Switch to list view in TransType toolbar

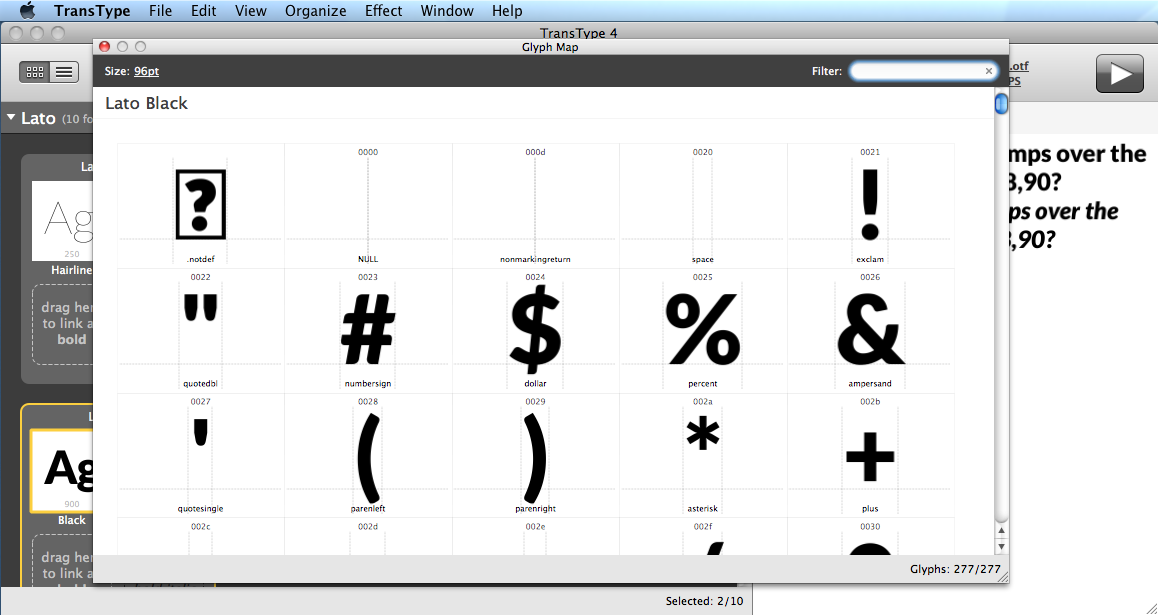click(x=64, y=72)
